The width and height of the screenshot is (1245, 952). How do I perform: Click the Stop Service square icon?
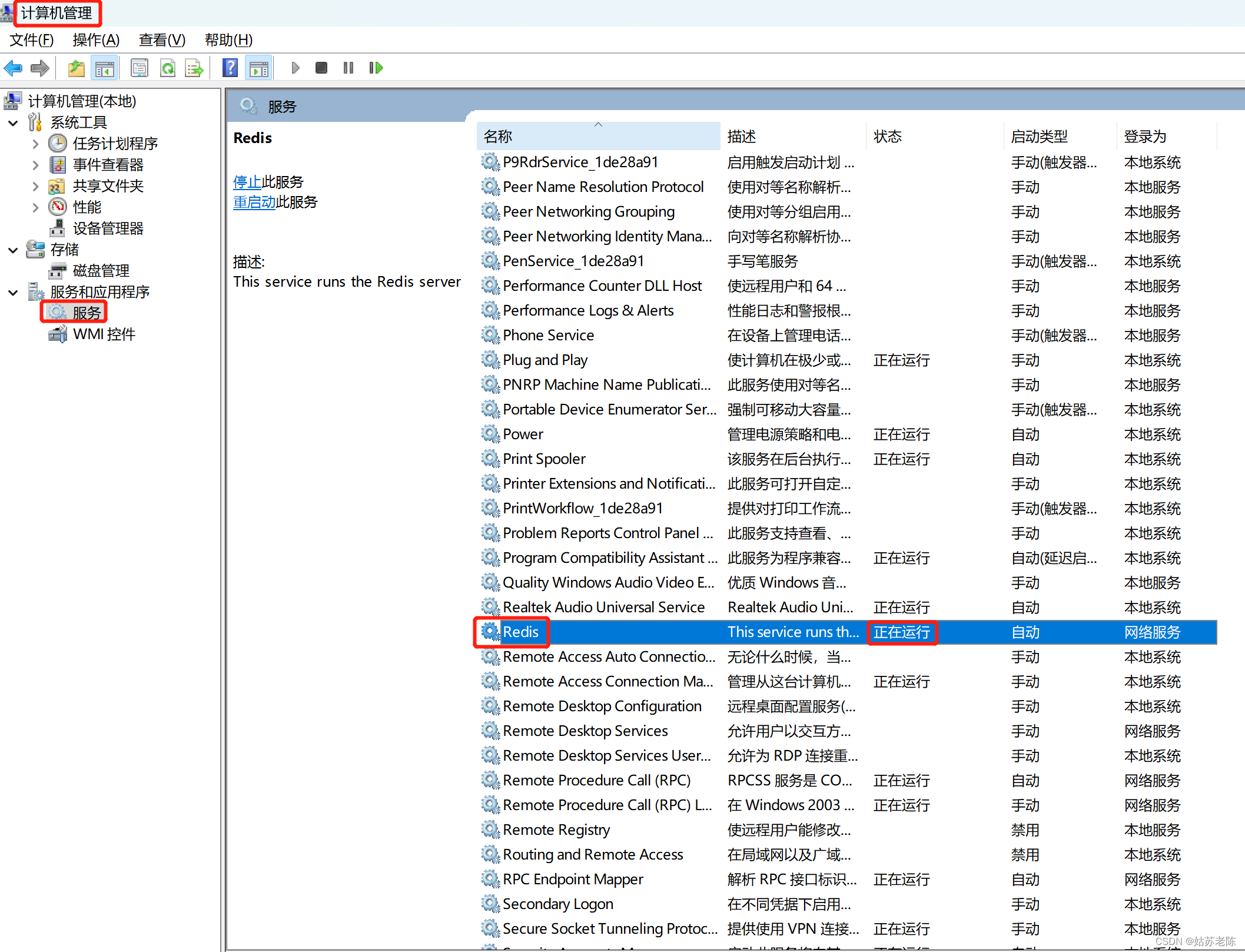click(x=321, y=68)
